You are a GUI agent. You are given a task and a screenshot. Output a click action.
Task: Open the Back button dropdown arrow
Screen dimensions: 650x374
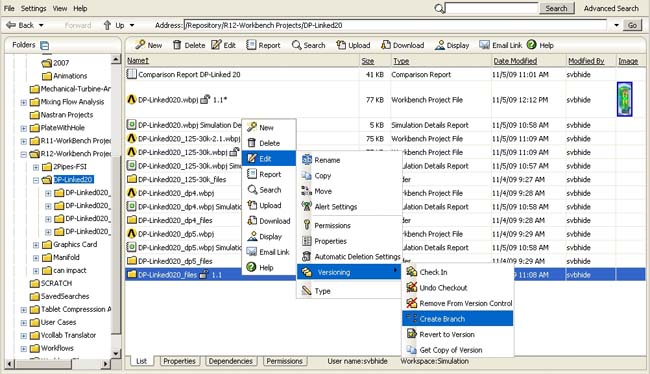[41, 25]
